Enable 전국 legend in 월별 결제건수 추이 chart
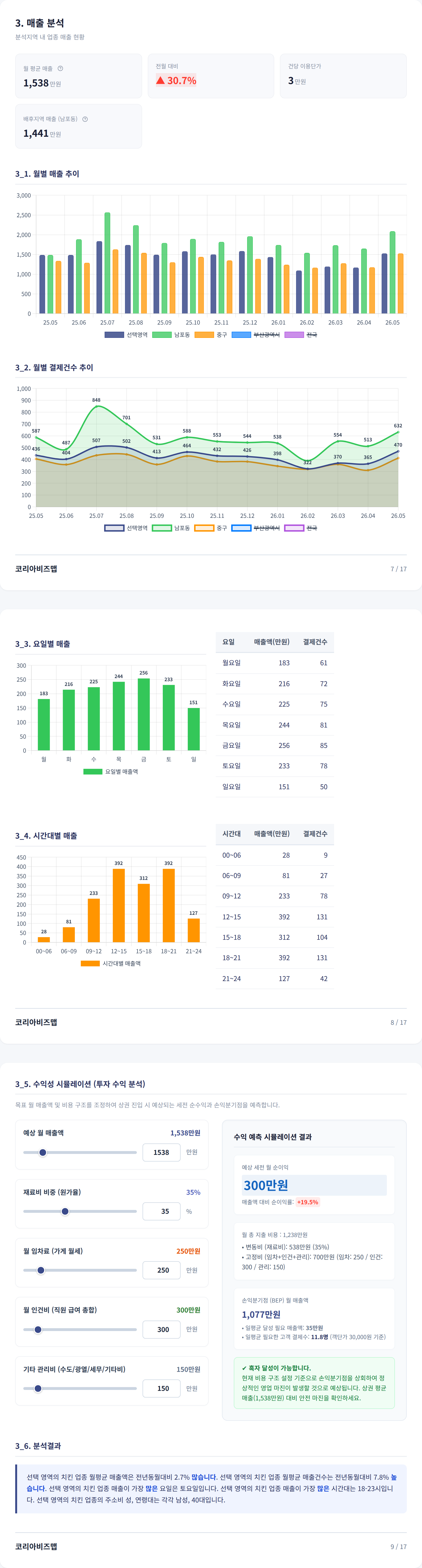 point(301,528)
